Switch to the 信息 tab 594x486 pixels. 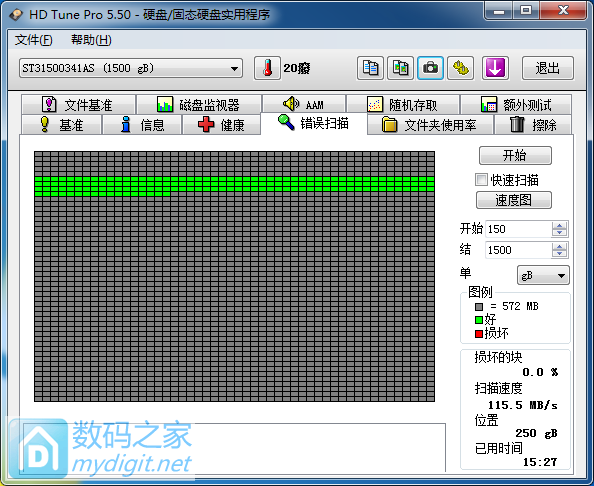click(142, 125)
